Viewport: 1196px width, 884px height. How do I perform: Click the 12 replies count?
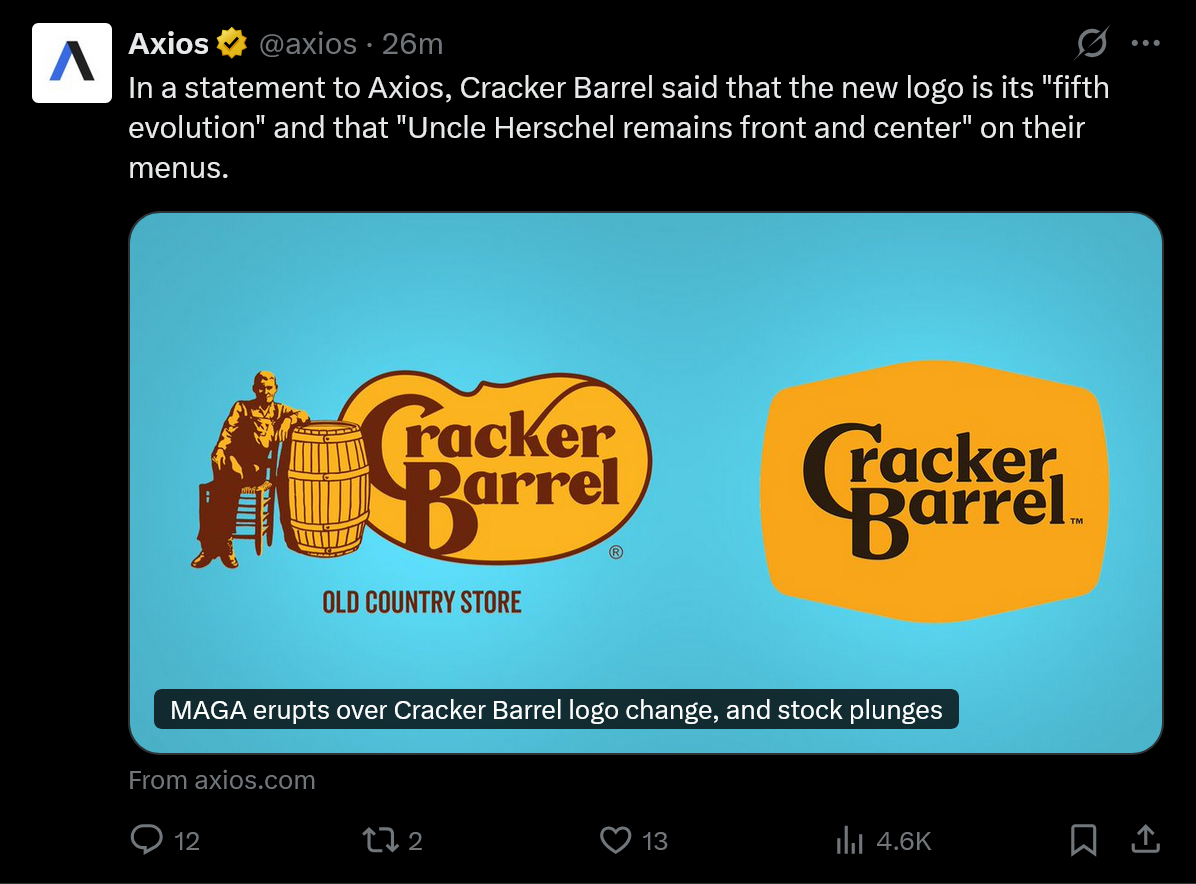(187, 841)
